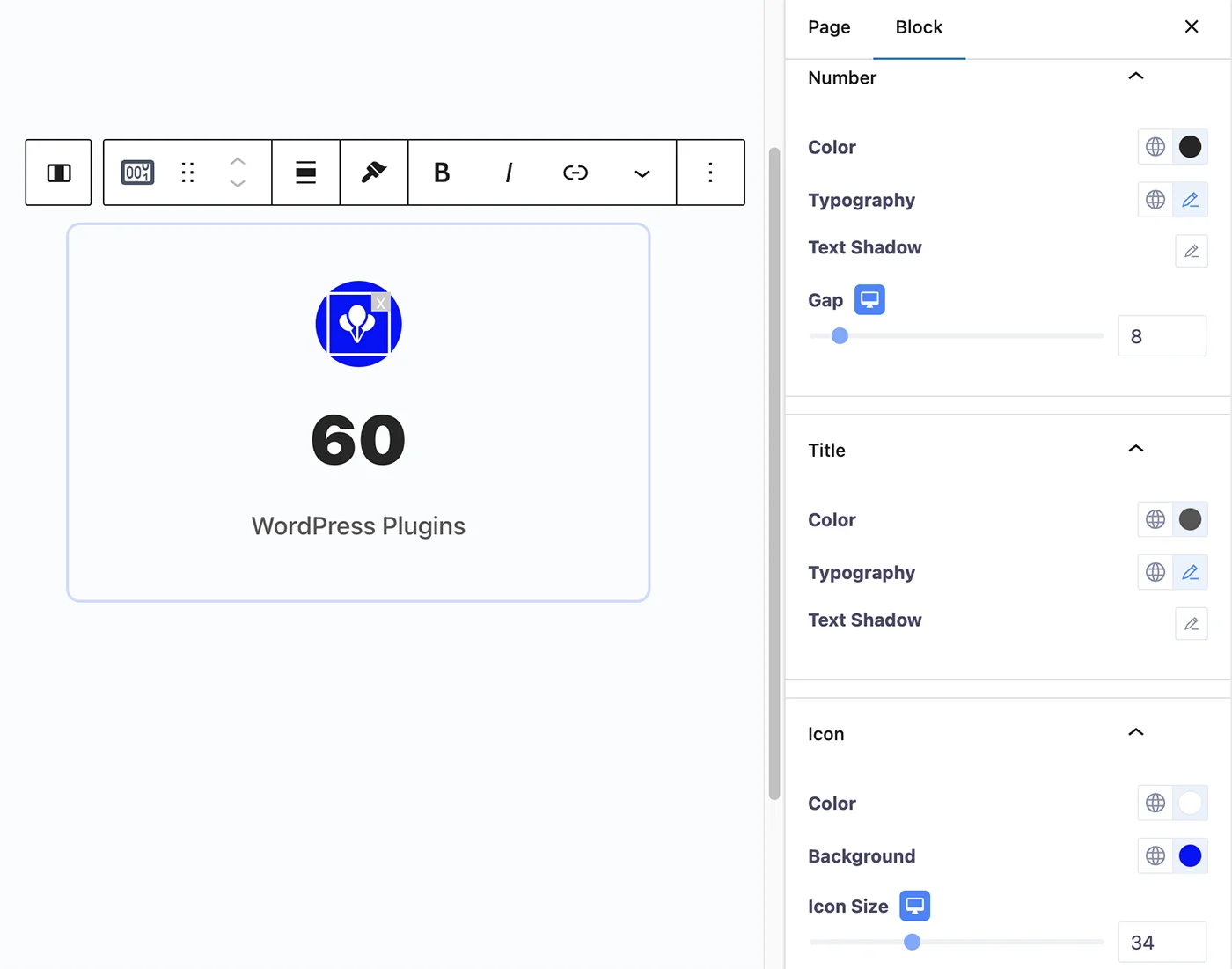
Task: Collapse the Number panel
Action: (x=1136, y=77)
